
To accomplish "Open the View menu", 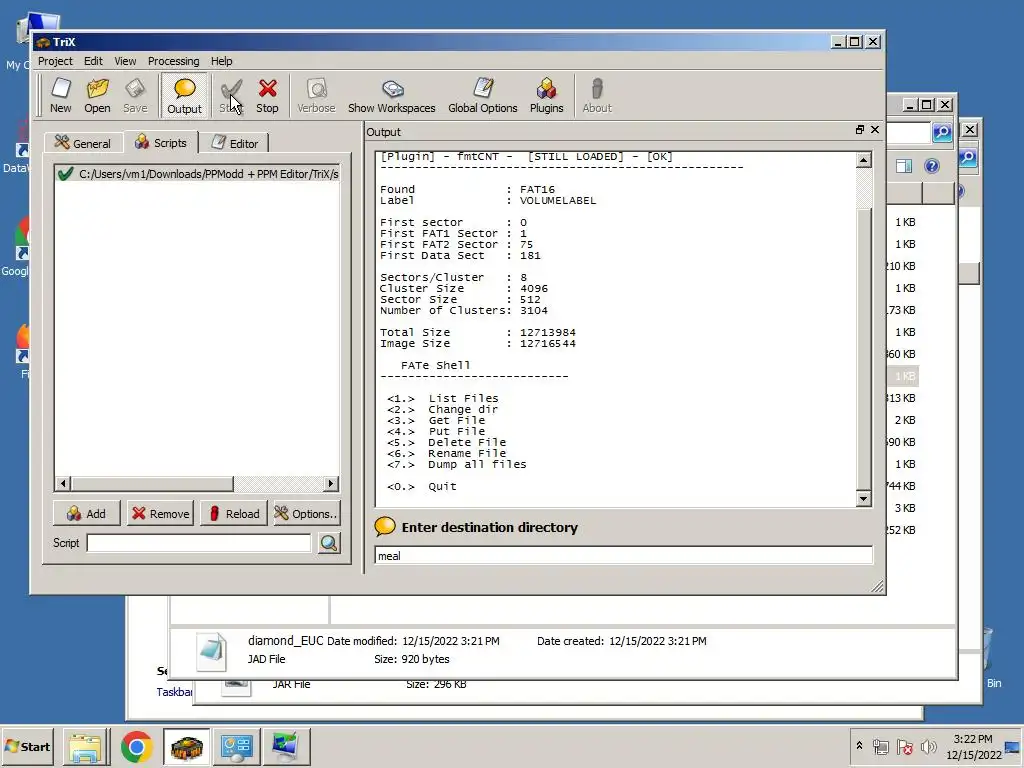I will tap(125, 61).
